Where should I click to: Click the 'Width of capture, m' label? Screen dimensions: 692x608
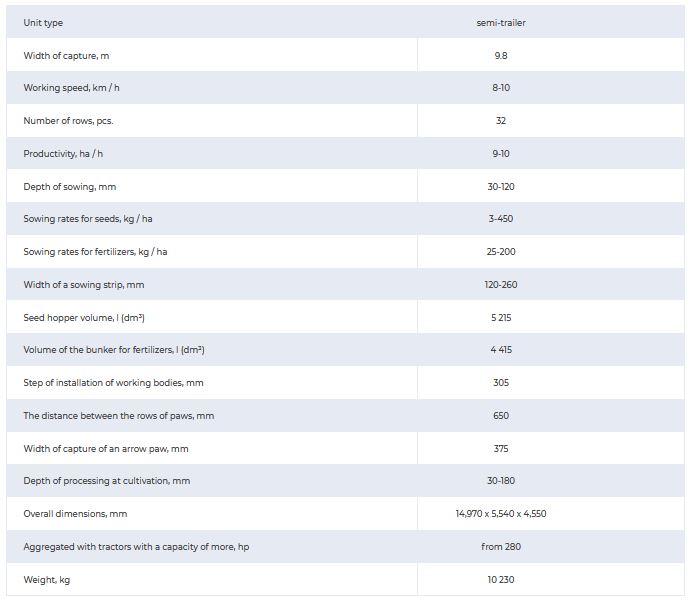click(x=66, y=56)
